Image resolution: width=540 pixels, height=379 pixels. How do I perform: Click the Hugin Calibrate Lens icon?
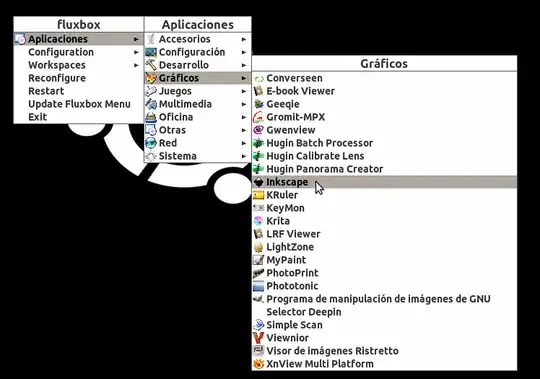click(258, 156)
